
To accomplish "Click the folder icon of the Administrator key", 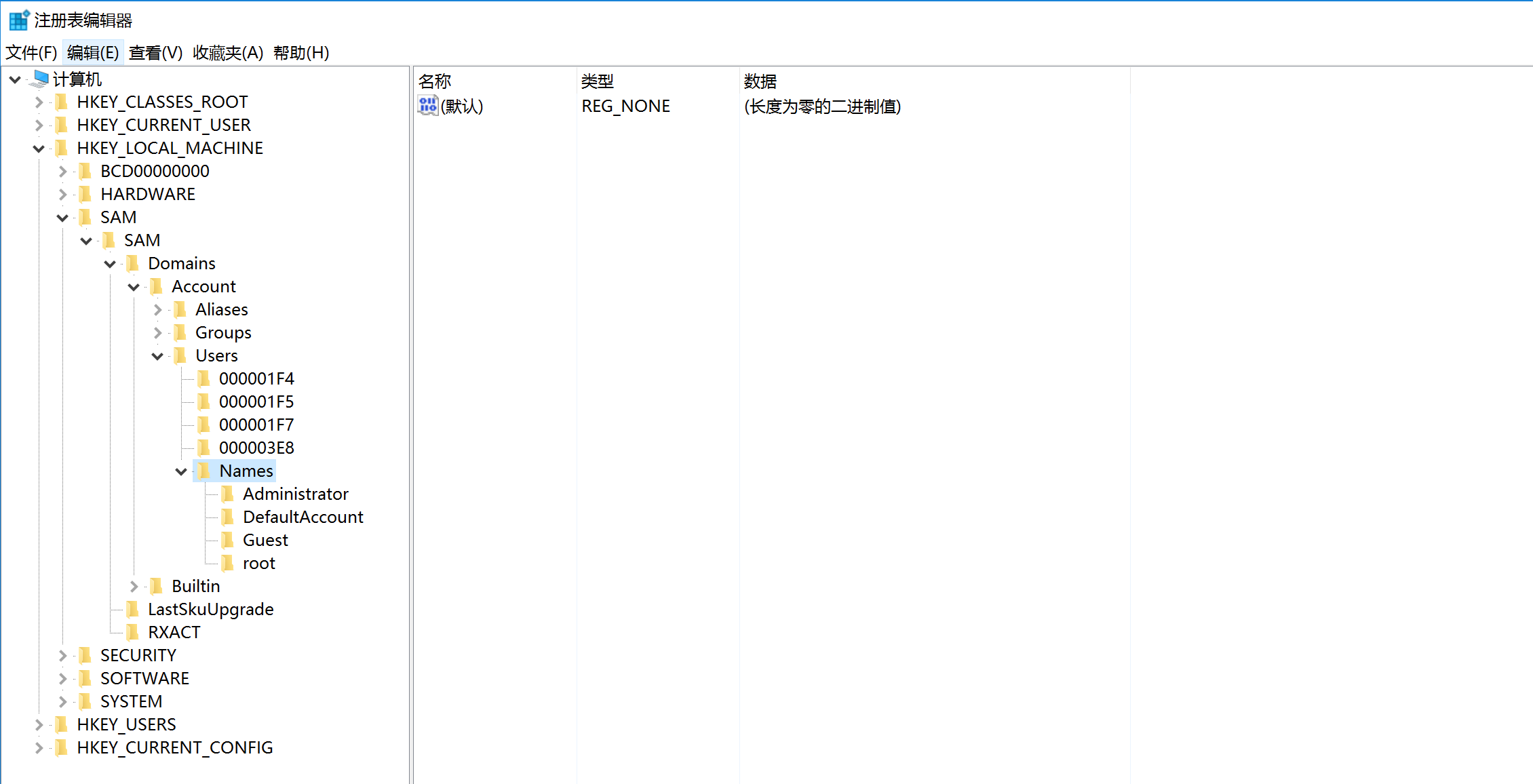I will (x=228, y=494).
